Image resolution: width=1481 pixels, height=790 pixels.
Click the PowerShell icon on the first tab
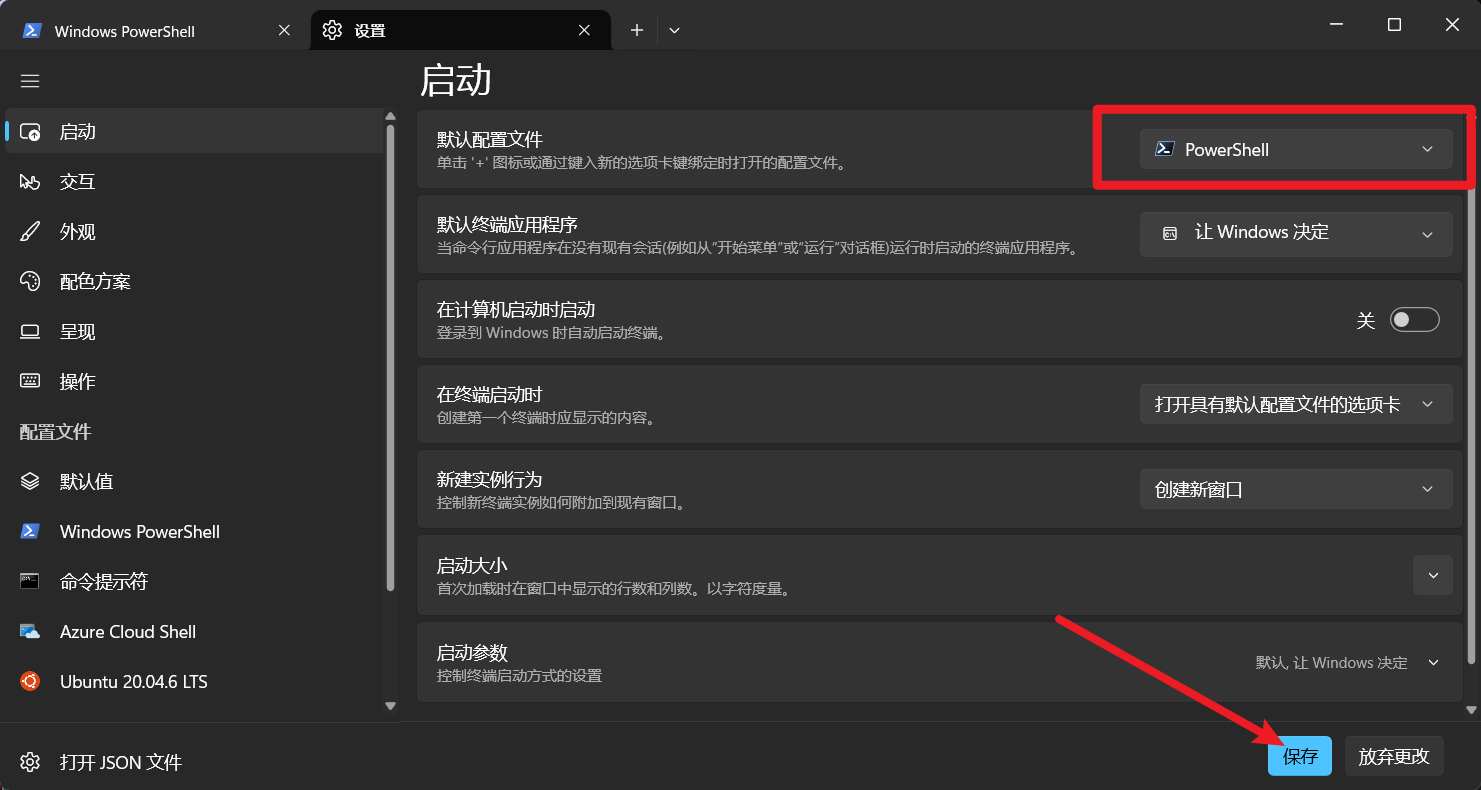(32, 31)
